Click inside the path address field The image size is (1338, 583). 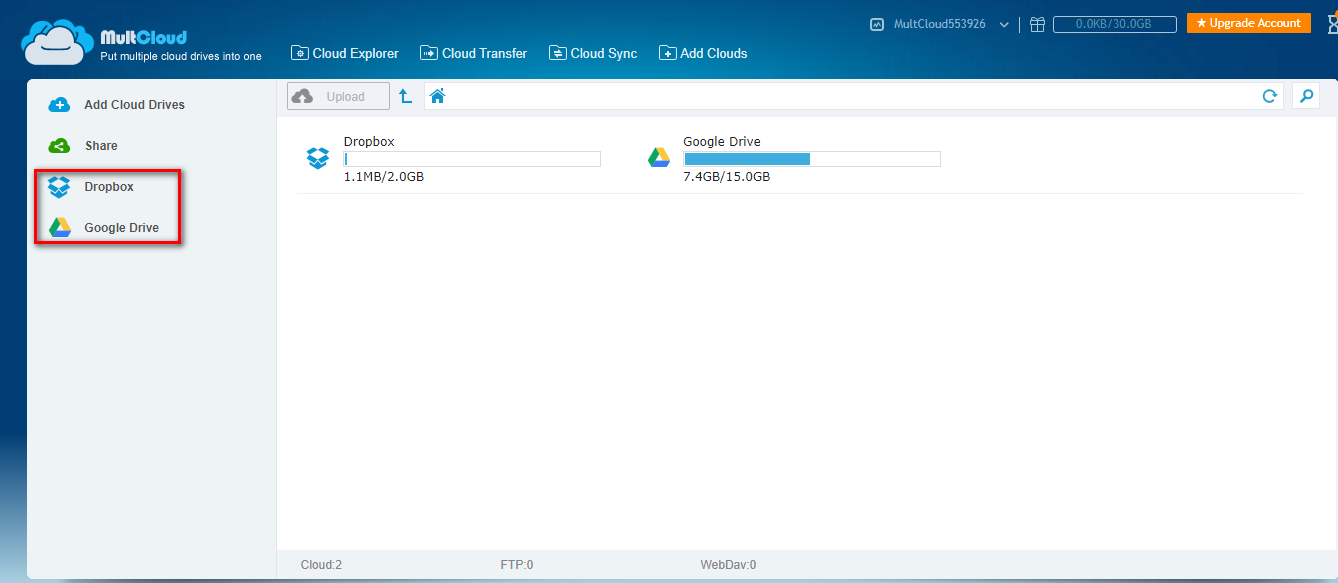pos(854,96)
